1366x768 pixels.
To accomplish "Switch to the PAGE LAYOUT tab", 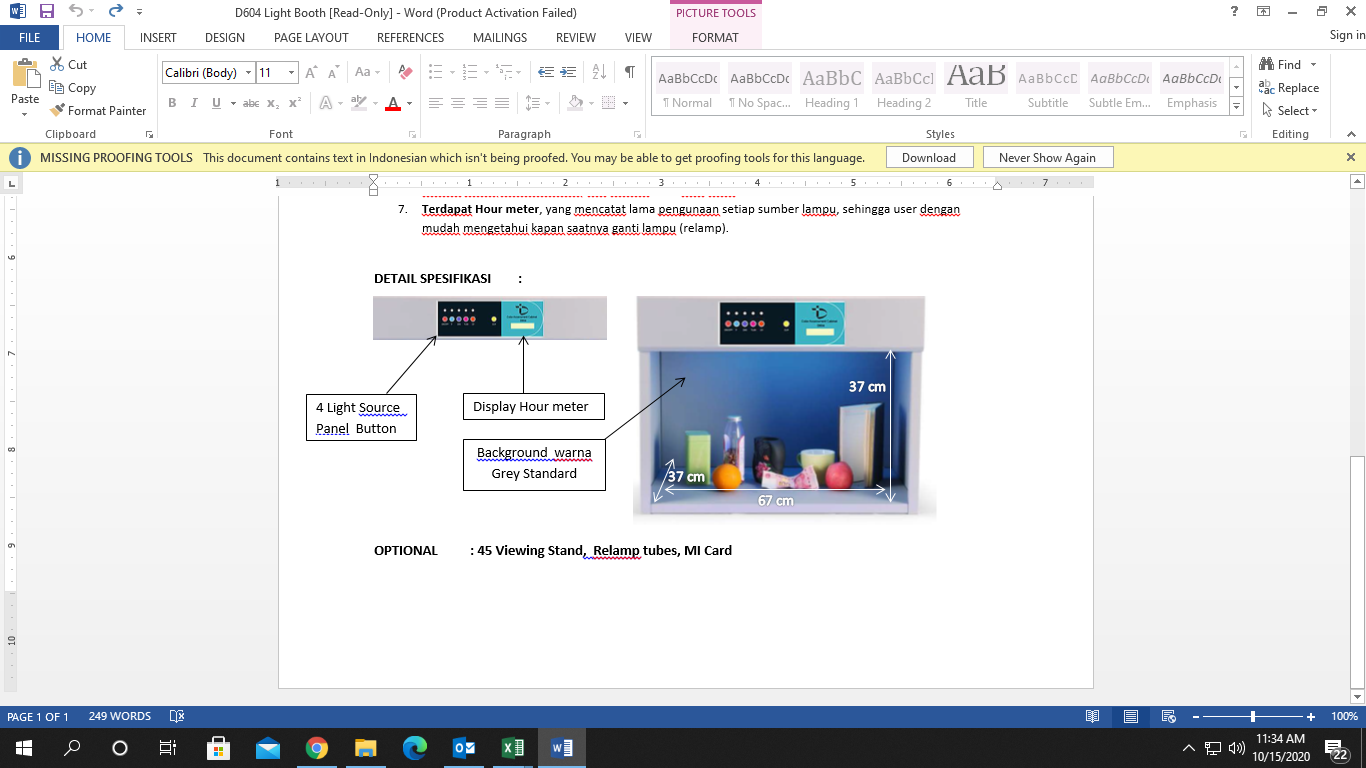I will [311, 38].
